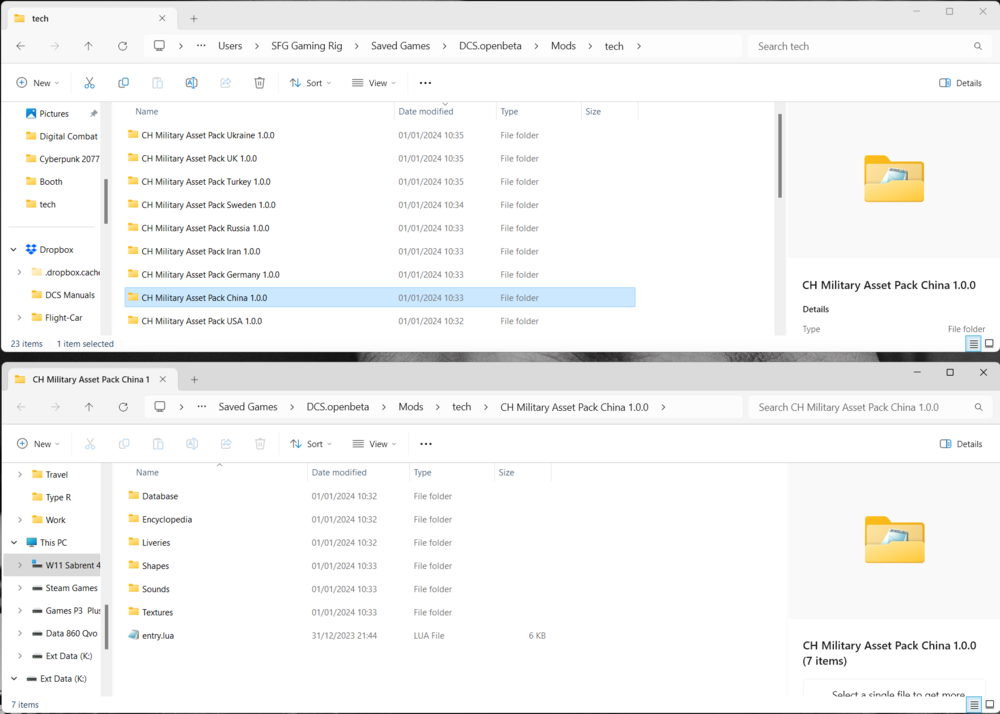Close the tech tab
This screenshot has height=714, width=1000.
(162, 18)
